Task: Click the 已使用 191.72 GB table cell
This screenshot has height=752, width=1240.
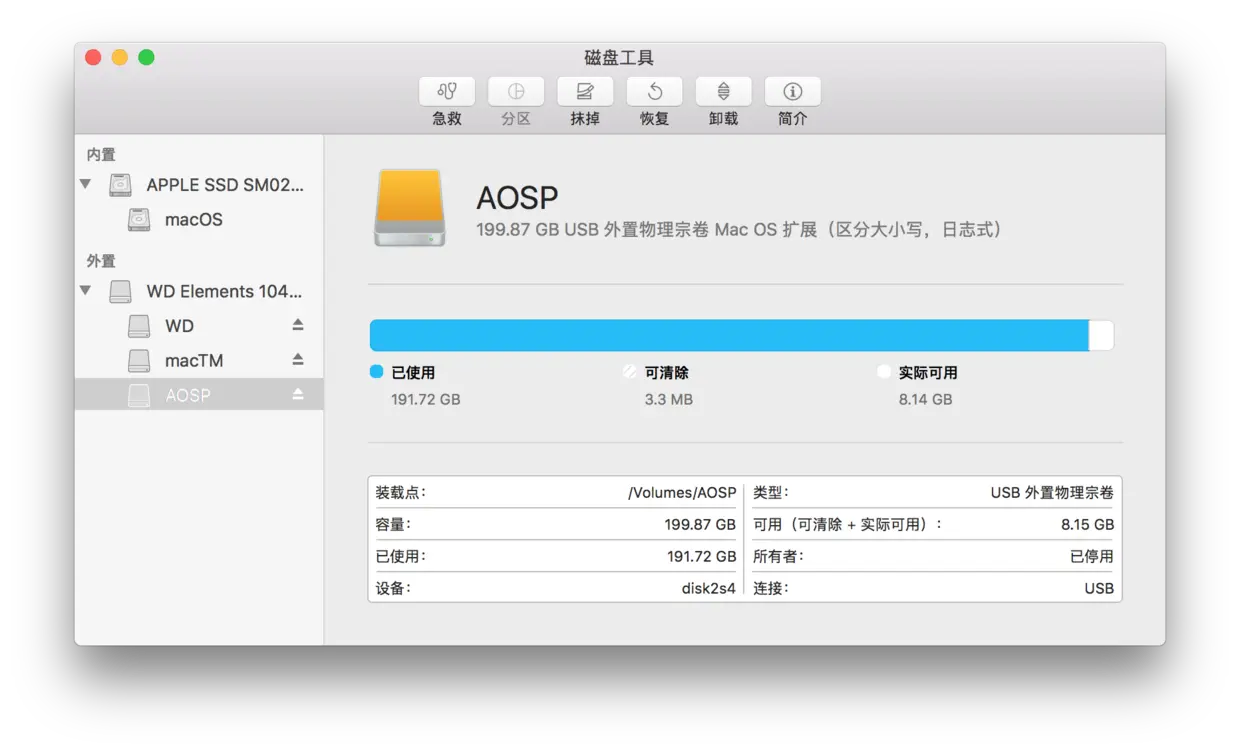Action: point(702,557)
